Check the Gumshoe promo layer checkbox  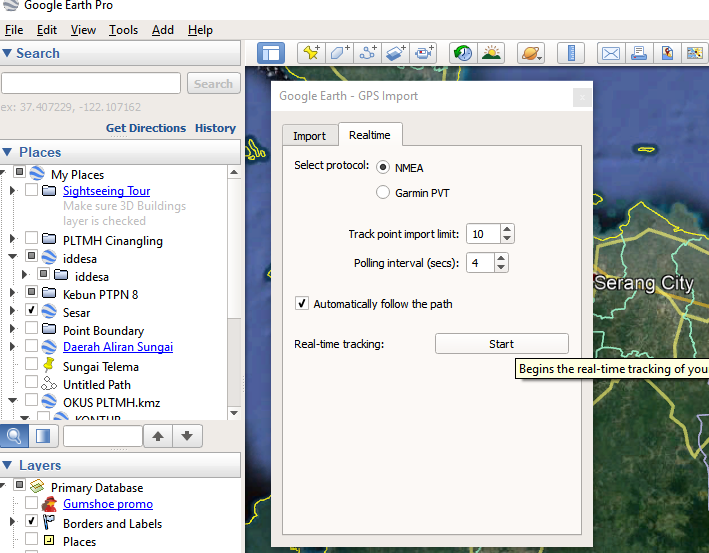31,502
